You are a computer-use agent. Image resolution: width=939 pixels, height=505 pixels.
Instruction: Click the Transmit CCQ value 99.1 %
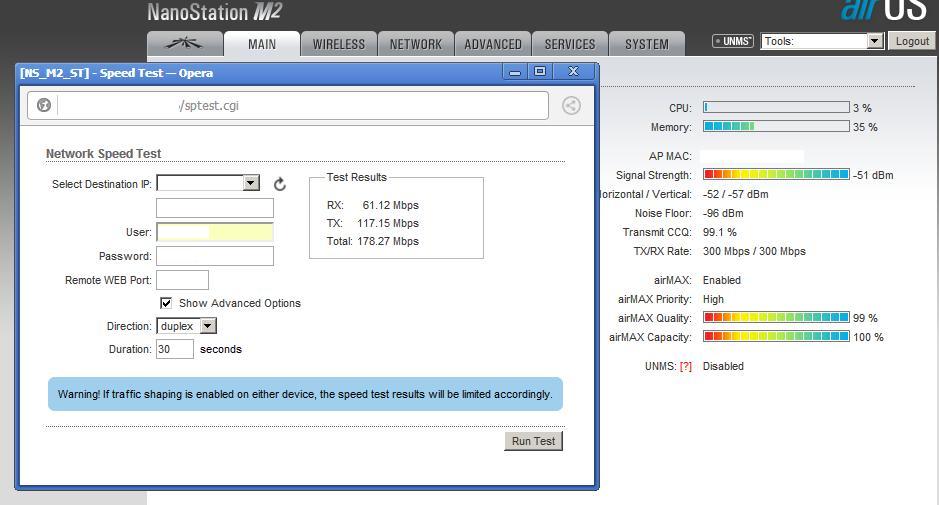click(720, 232)
